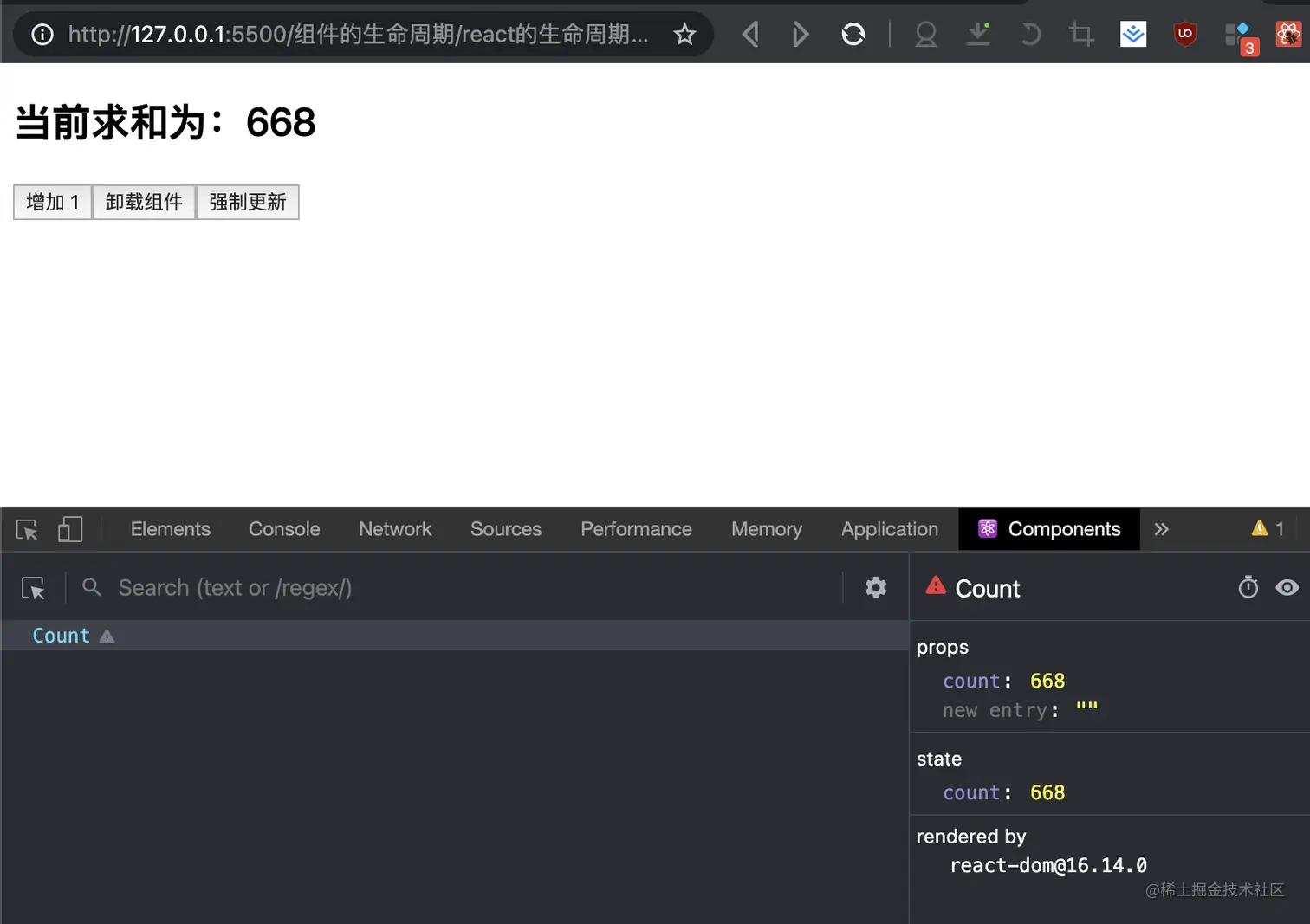Select the Components tab
The width and height of the screenshot is (1310, 924).
click(1049, 529)
